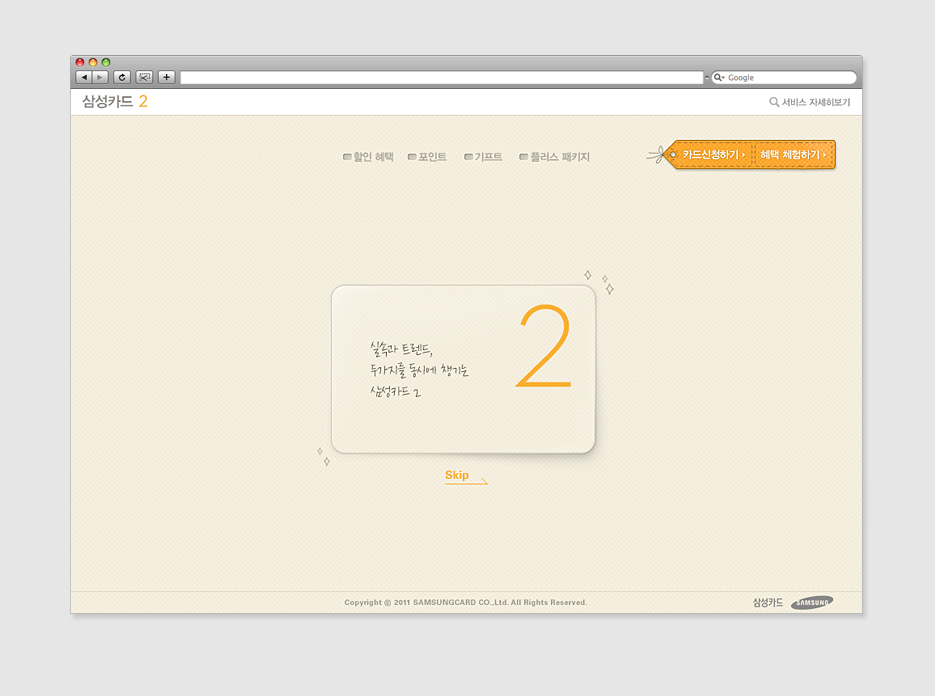Screen dimensions: 935x696
Task: Click the Skip link below the card
Action: pos(466,476)
